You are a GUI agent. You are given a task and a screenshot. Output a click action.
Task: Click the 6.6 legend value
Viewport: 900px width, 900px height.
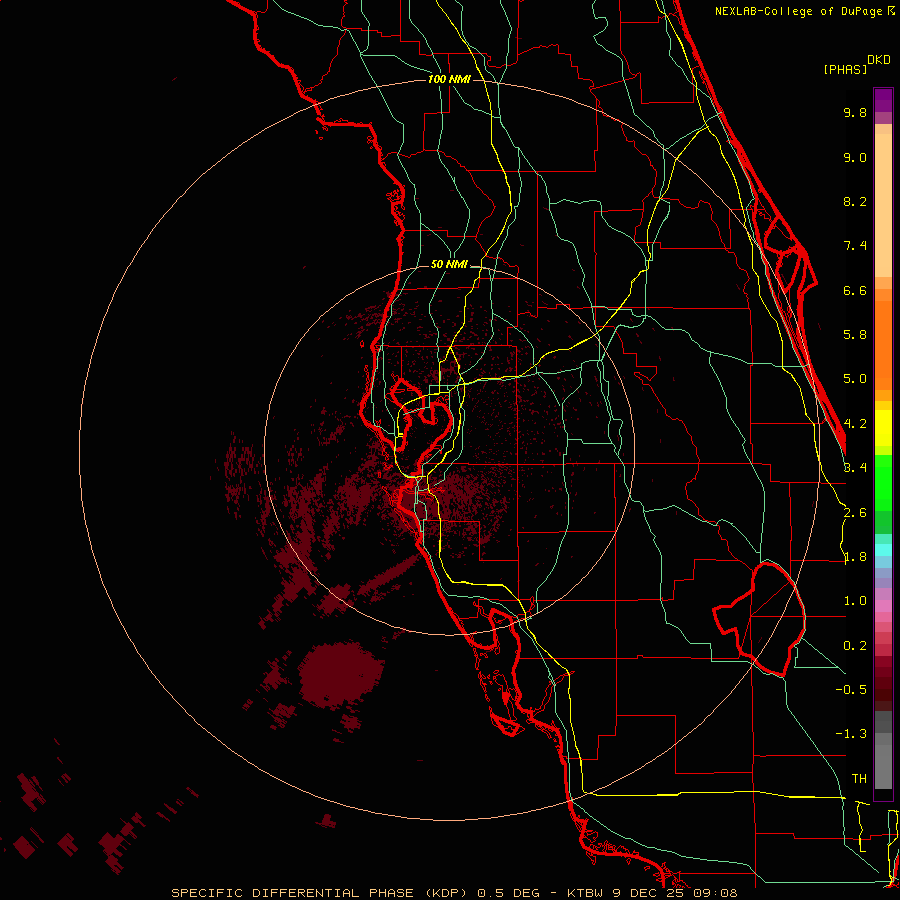[855, 291]
